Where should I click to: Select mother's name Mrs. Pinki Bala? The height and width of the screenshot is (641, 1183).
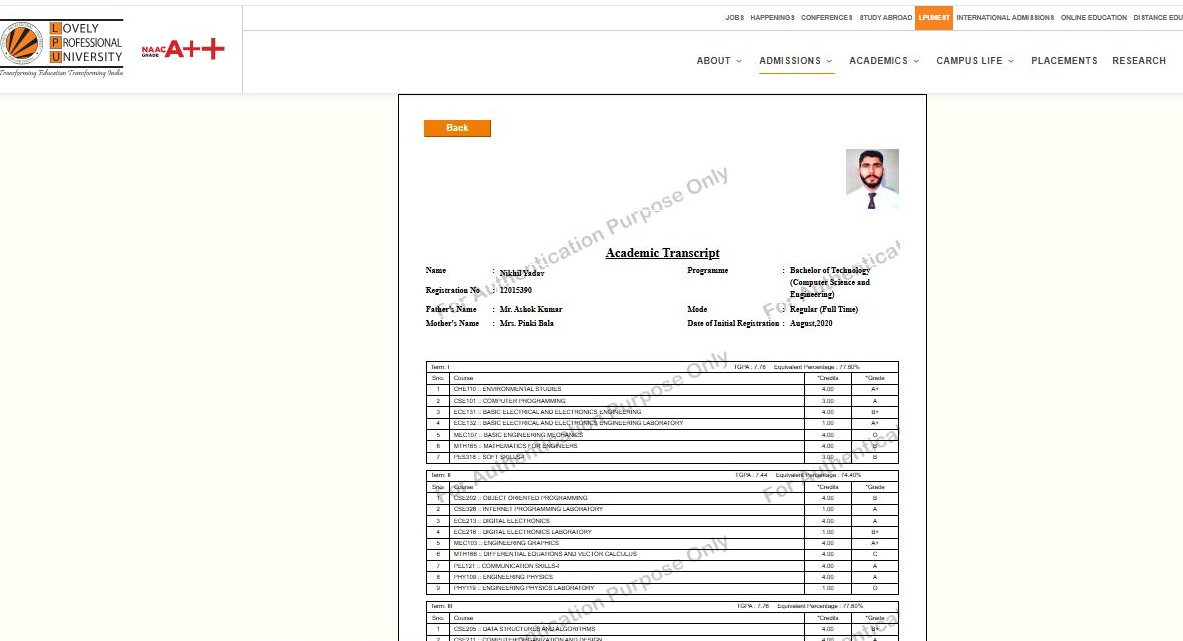click(x=526, y=324)
